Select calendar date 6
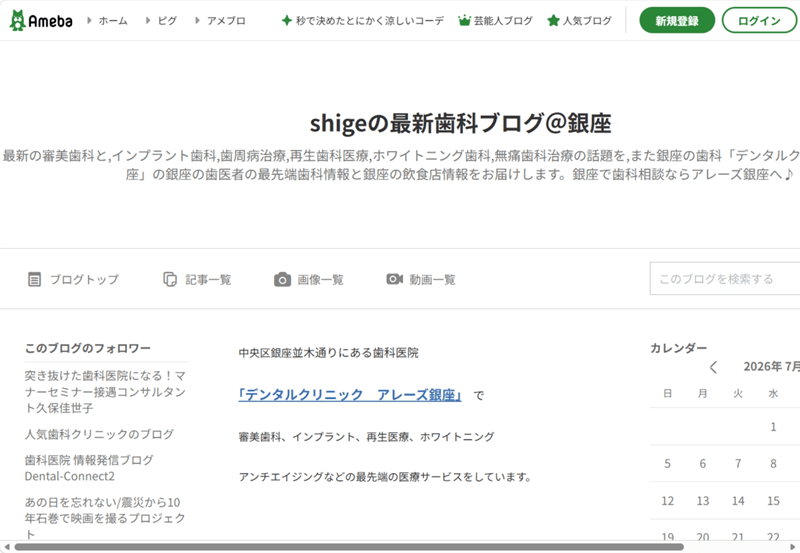 [x=703, y=463]
